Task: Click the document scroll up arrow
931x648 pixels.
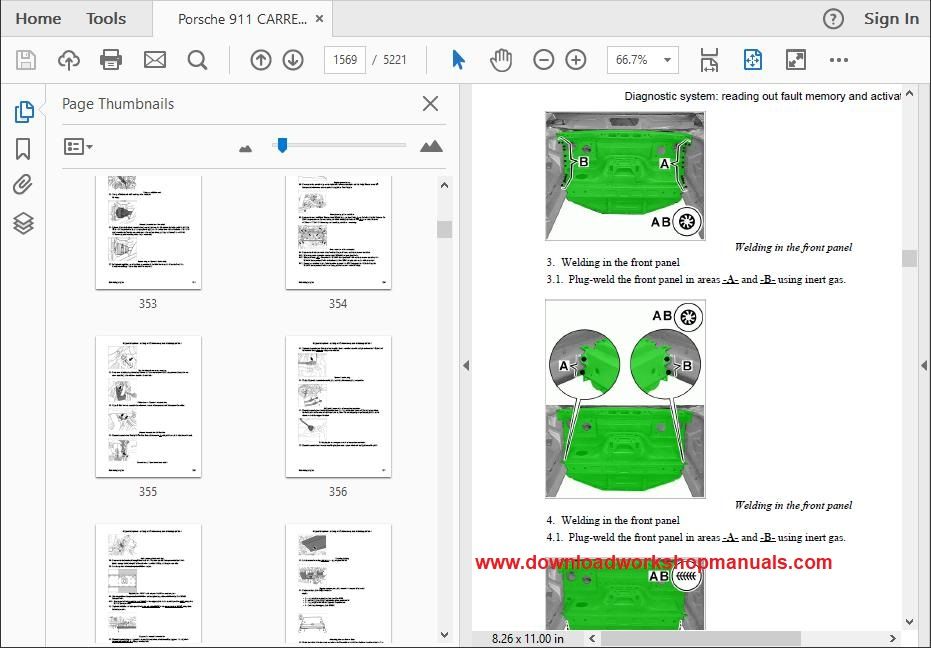Action: tap(909, 94)
